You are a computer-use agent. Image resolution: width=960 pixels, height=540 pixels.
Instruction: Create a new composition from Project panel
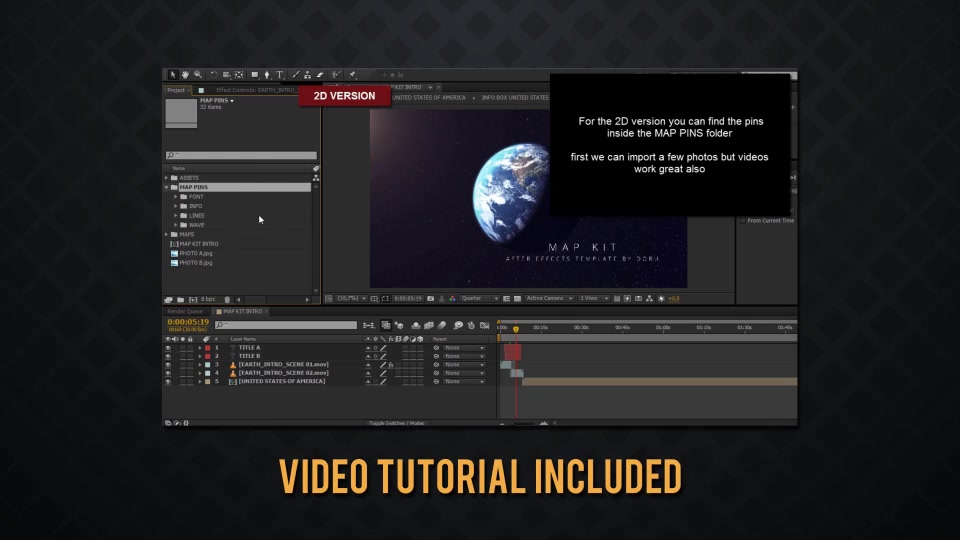pyautogui.click(x=193, y=299)
